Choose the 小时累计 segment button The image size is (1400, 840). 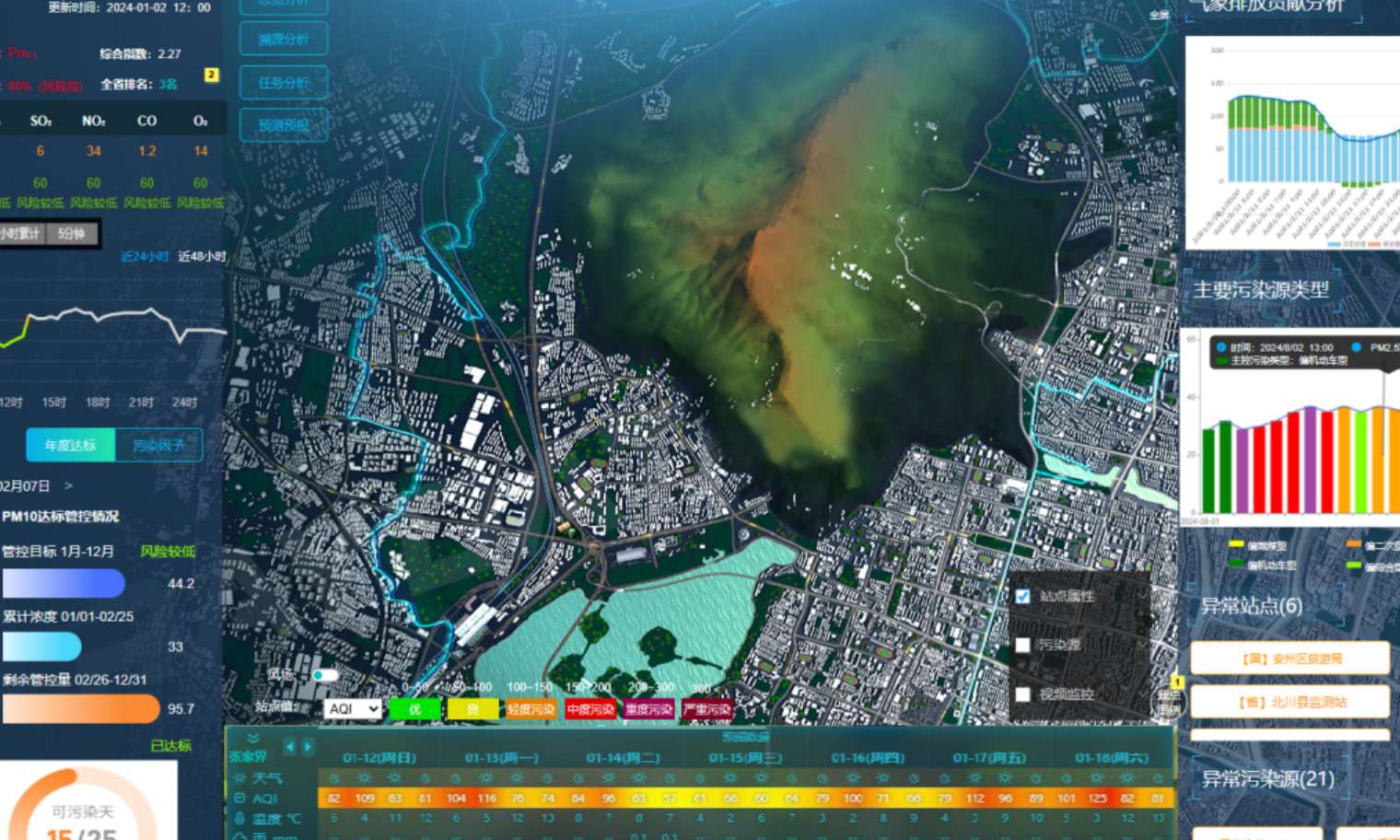tap(20, 233)
